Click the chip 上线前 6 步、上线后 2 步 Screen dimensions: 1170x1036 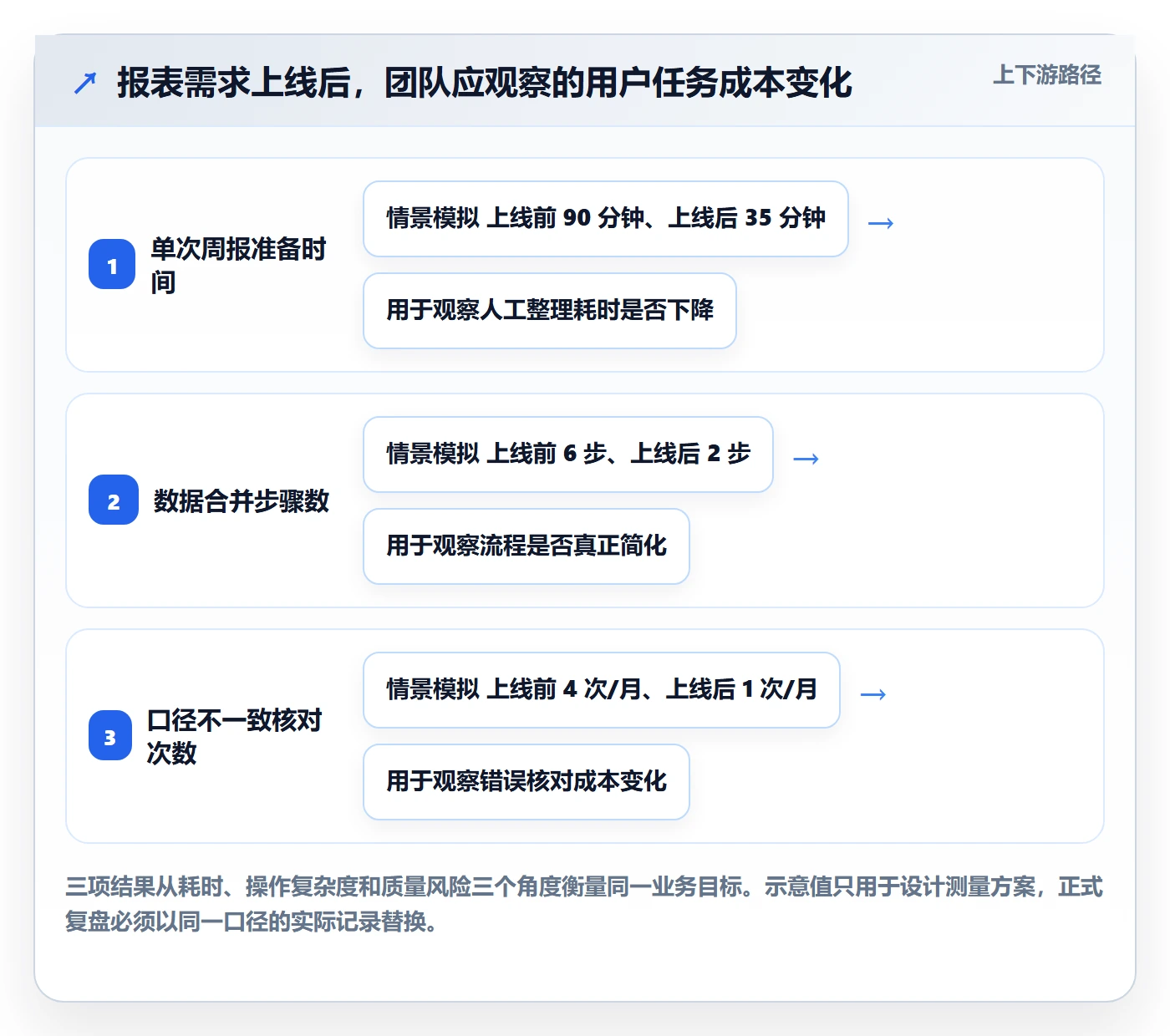[568, 455]
